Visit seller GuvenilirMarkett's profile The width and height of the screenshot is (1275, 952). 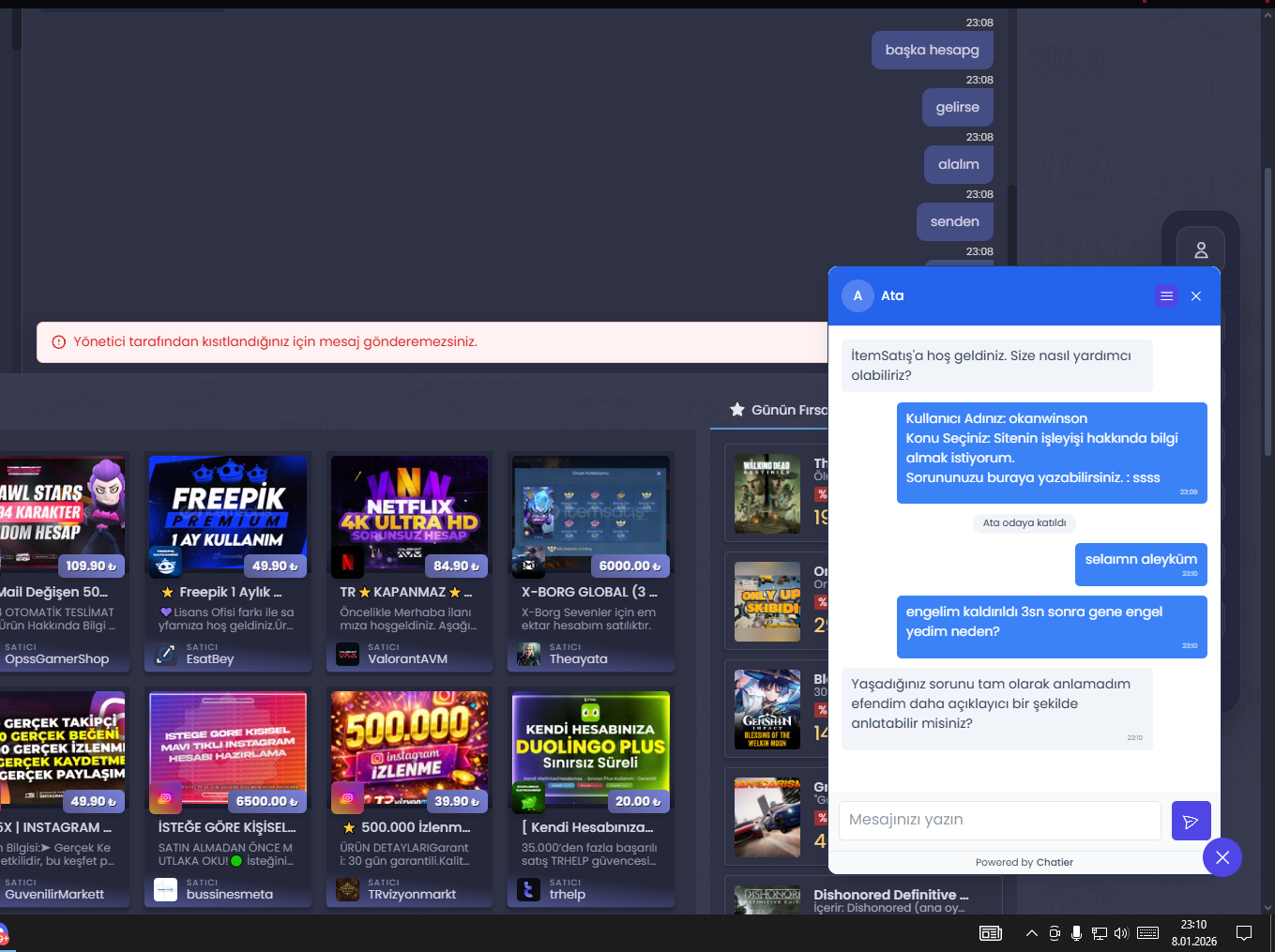(54, 895)
